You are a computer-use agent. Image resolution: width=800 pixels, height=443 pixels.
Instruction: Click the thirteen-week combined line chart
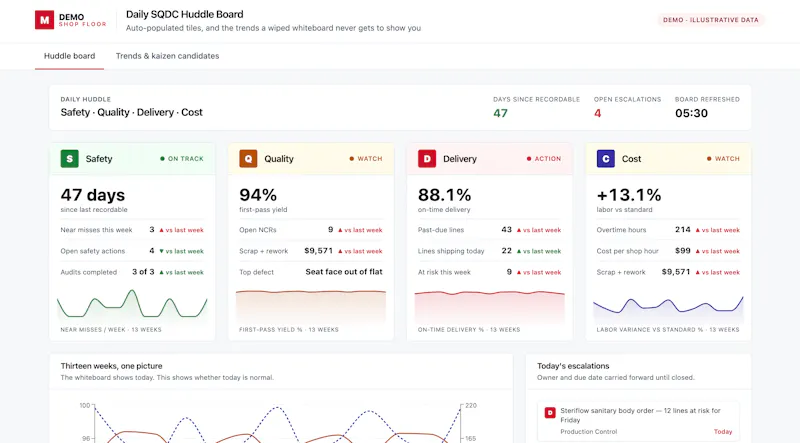[x=278, y=423]
